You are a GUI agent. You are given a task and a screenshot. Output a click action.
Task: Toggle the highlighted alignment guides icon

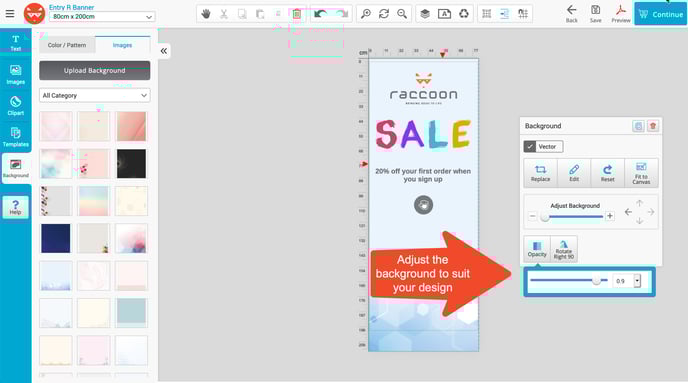click(x=505, y=14)
